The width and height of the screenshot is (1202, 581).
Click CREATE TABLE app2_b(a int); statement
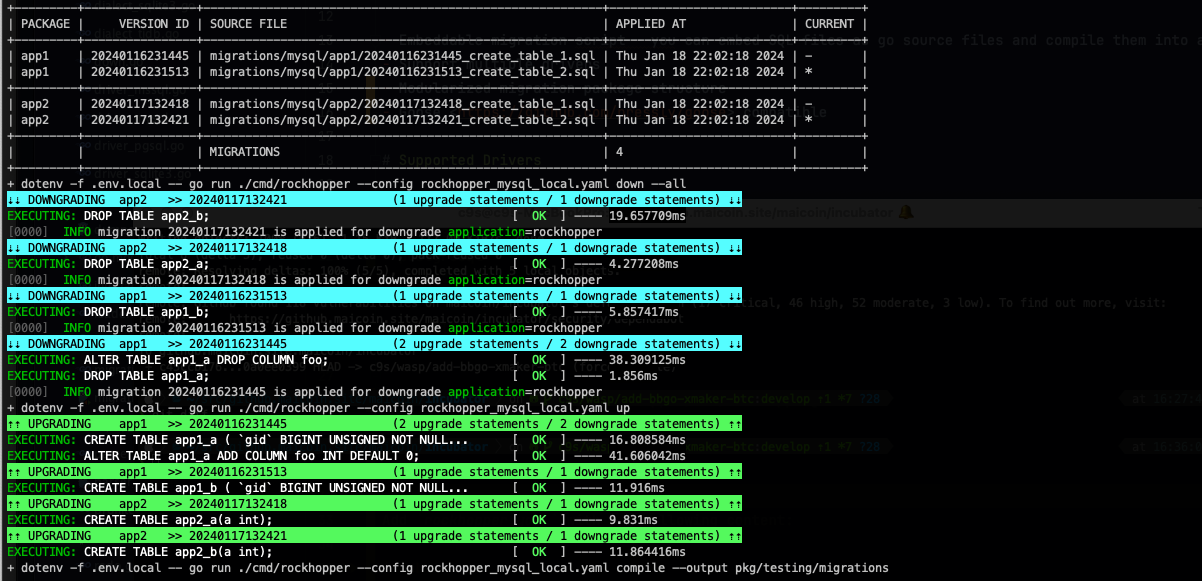pyautogui.click(x=178, y=553)
